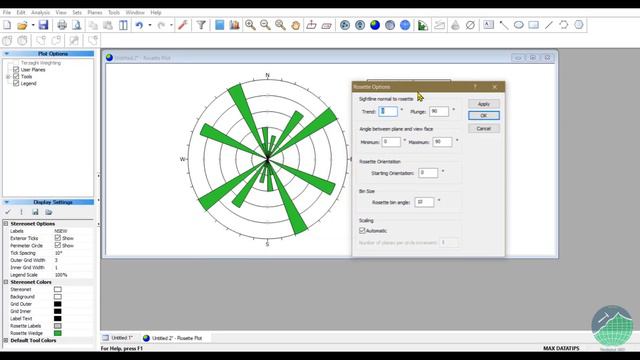640x360 pixels.
Task: Toggle the Legend checkbox
Action: (x=16, y=83)
